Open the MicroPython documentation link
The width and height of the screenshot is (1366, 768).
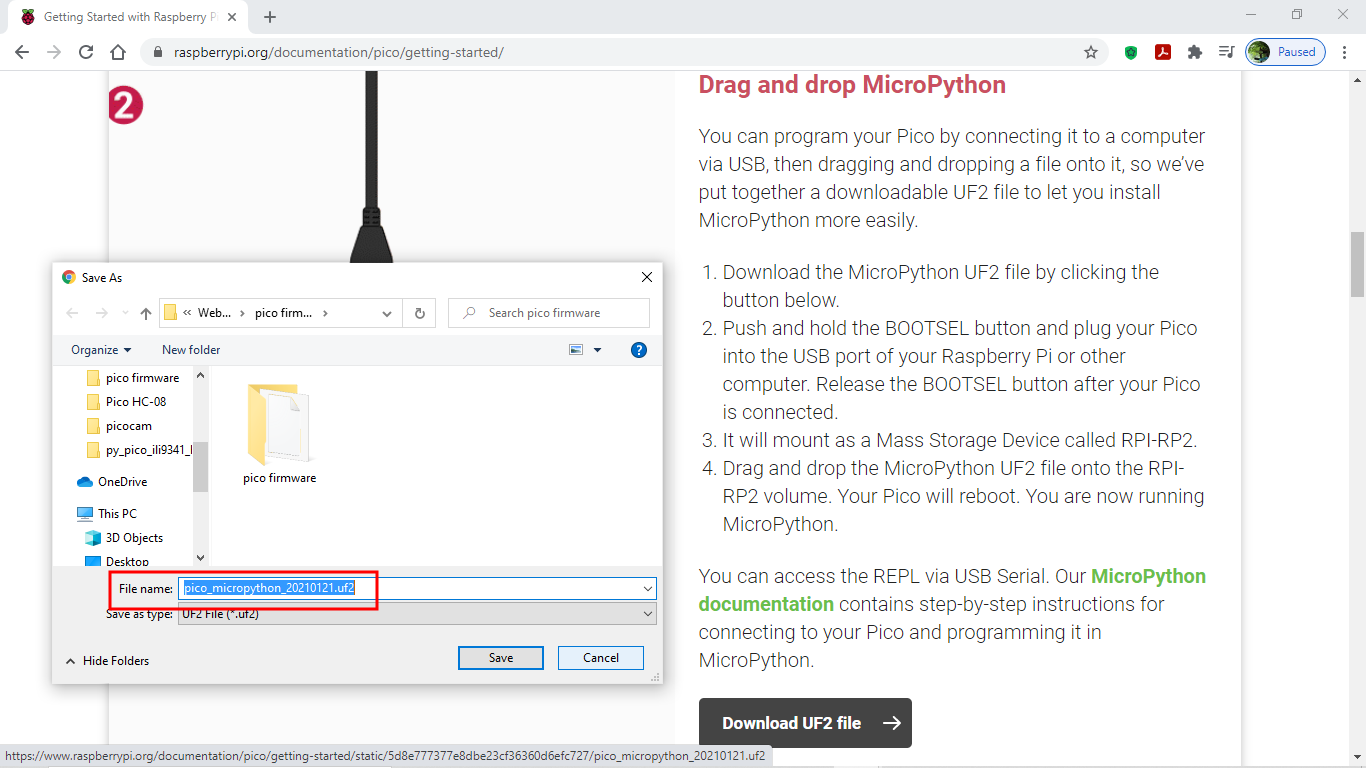(x=952, y=590)
